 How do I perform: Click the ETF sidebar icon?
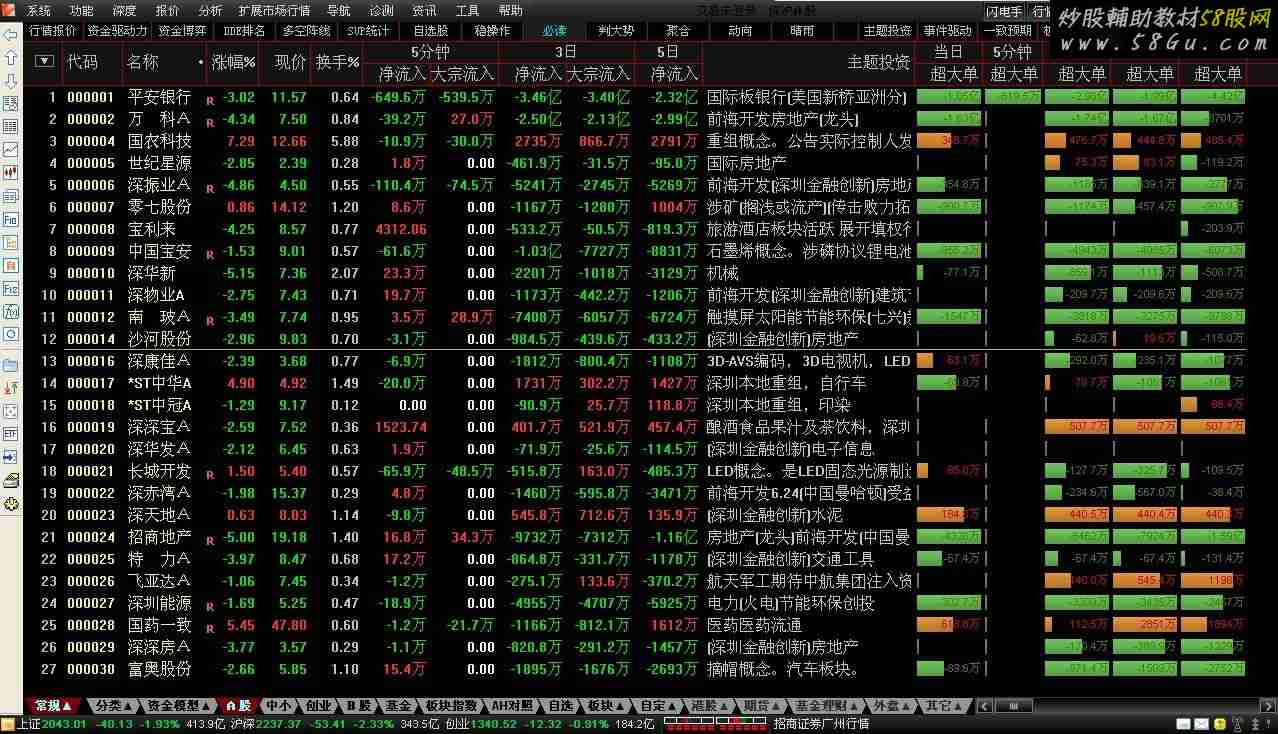tap(11, 434)
